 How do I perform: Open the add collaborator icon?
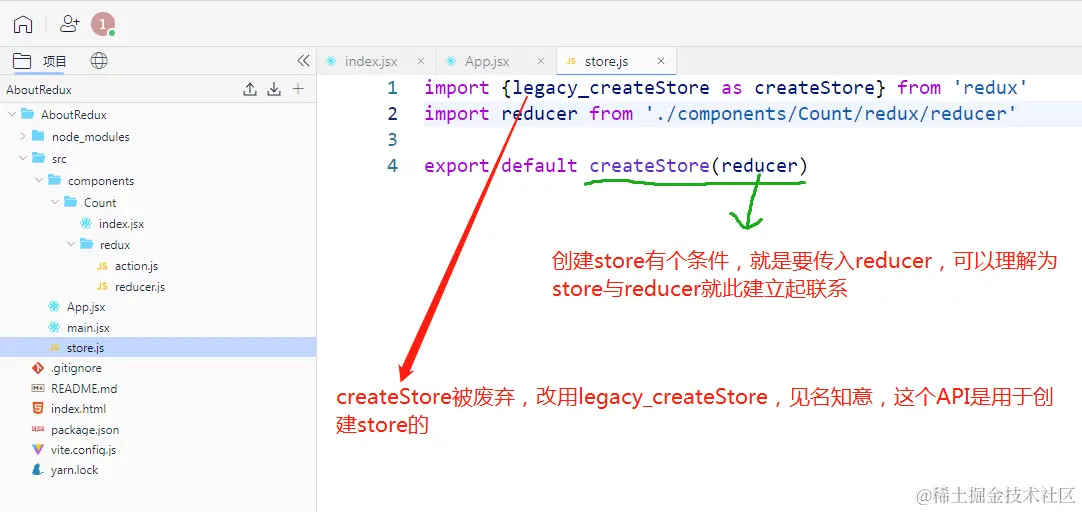70,24
